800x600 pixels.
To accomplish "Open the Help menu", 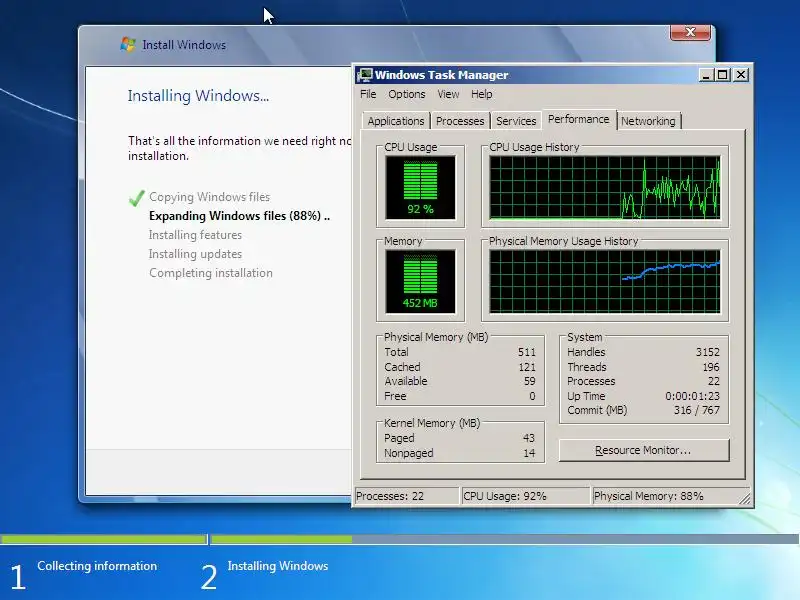I will click(x=482, y=94).
